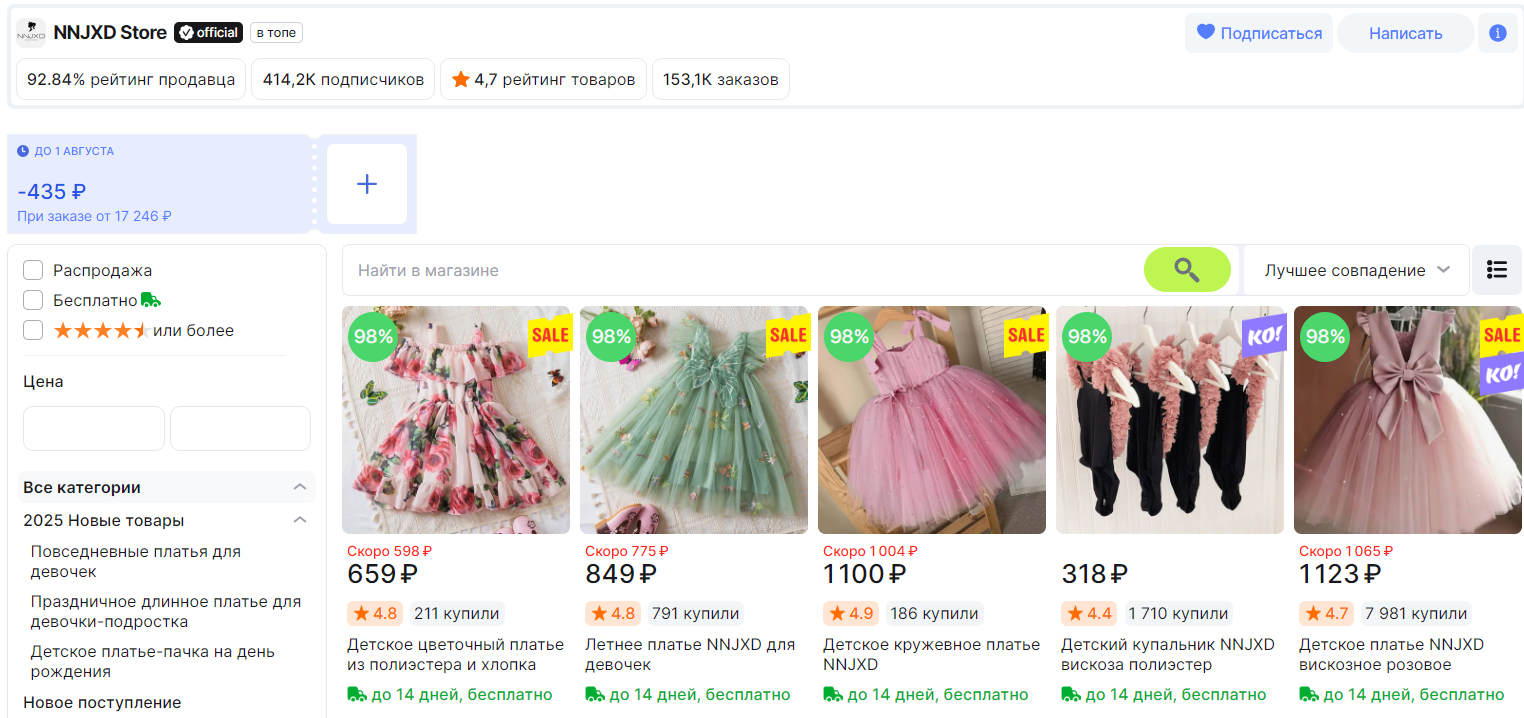The image size is (1524, 718).
Task: Open the pink lace dress photo
Action: pos(932,420)
